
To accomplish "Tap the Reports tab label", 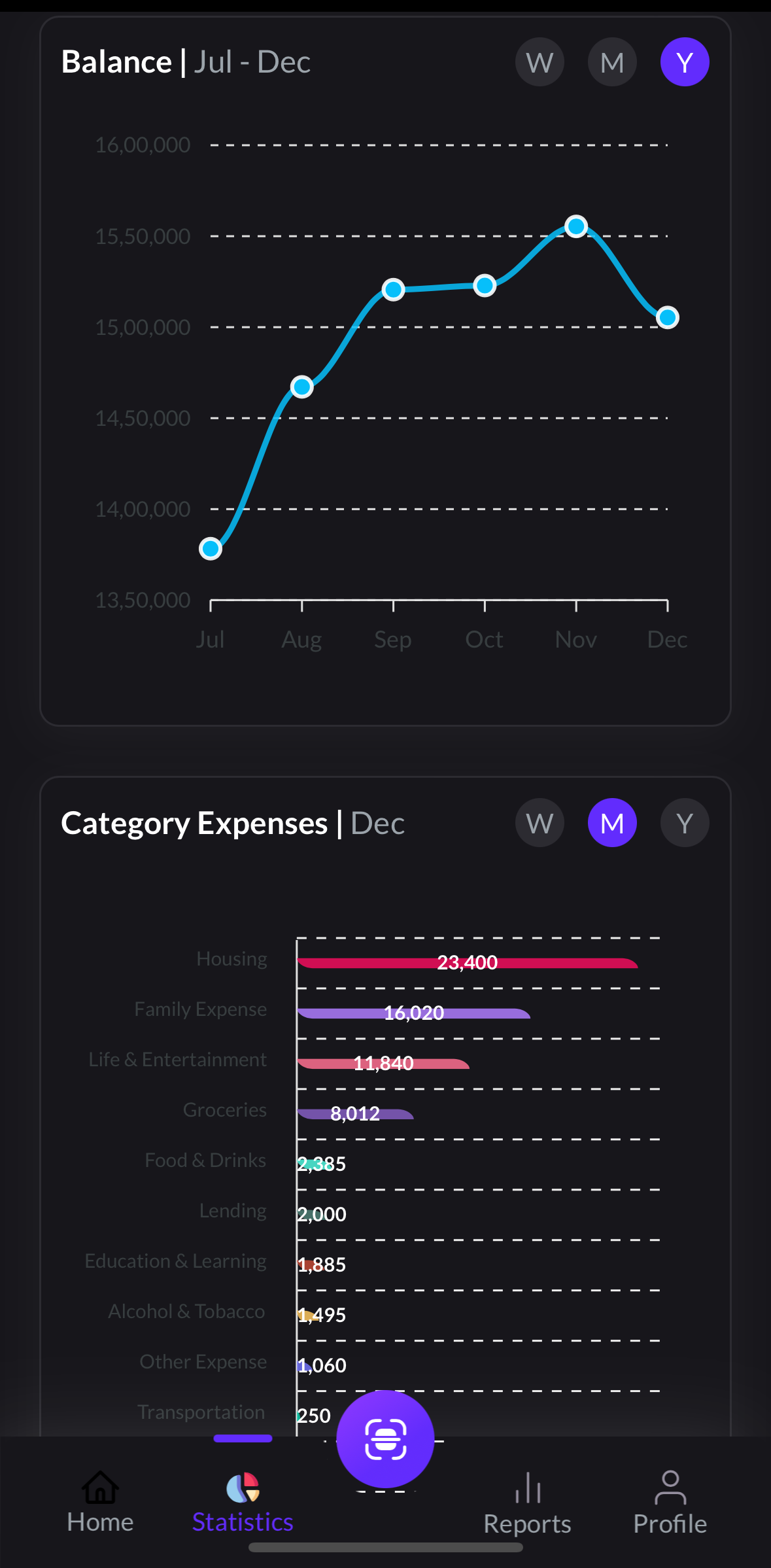I will pyautogui.click(x=528, y=1524).
